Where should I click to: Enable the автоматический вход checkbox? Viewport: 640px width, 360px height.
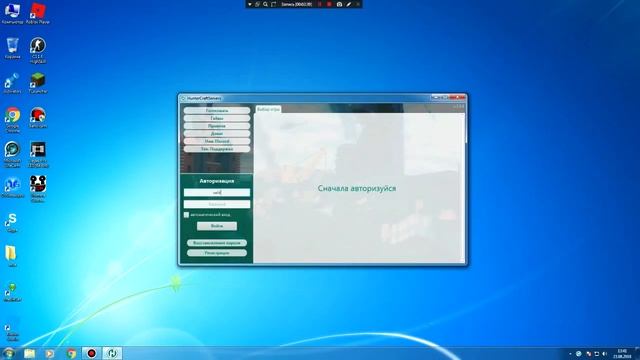[186, 215]
